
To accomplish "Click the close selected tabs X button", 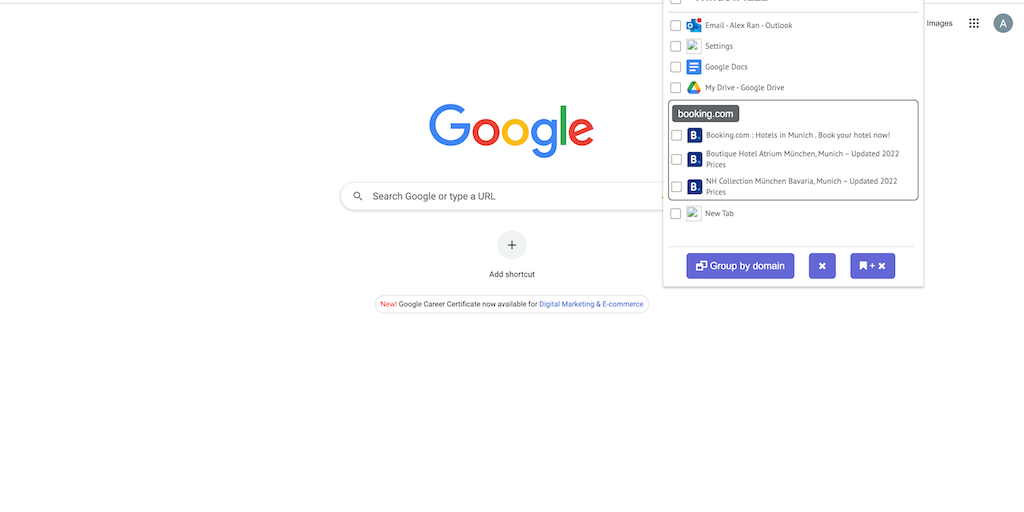I will click(822, 266).
